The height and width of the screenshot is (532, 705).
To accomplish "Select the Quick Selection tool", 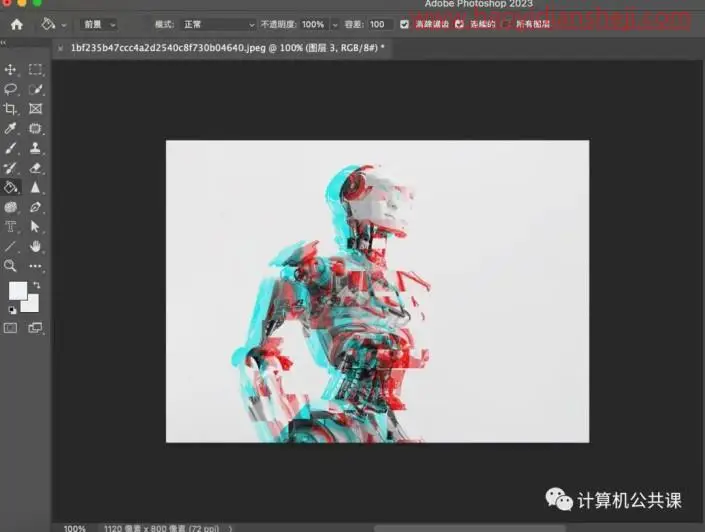I will pos(35,89).
